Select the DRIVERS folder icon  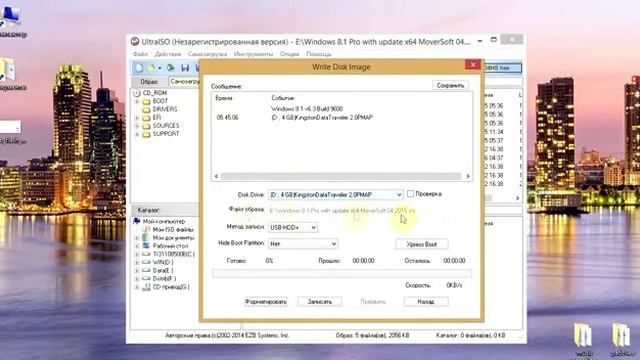pos(146,109)
